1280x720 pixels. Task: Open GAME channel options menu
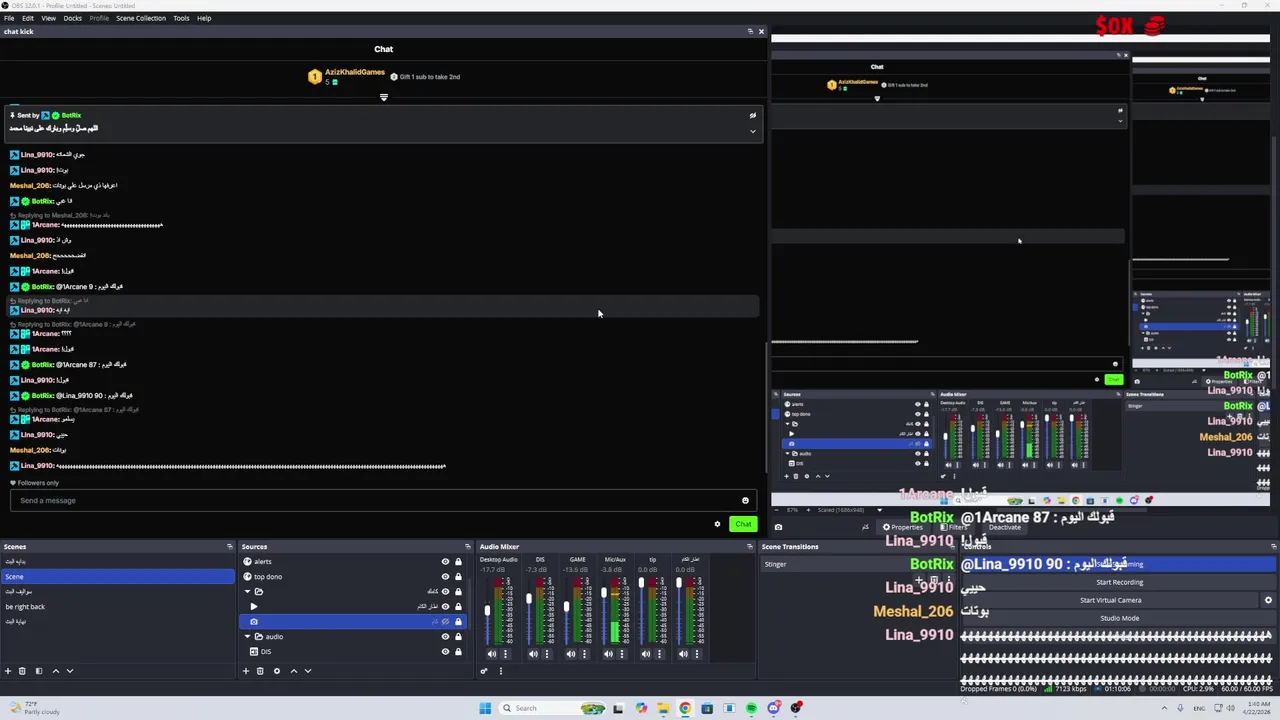point(584,654)
